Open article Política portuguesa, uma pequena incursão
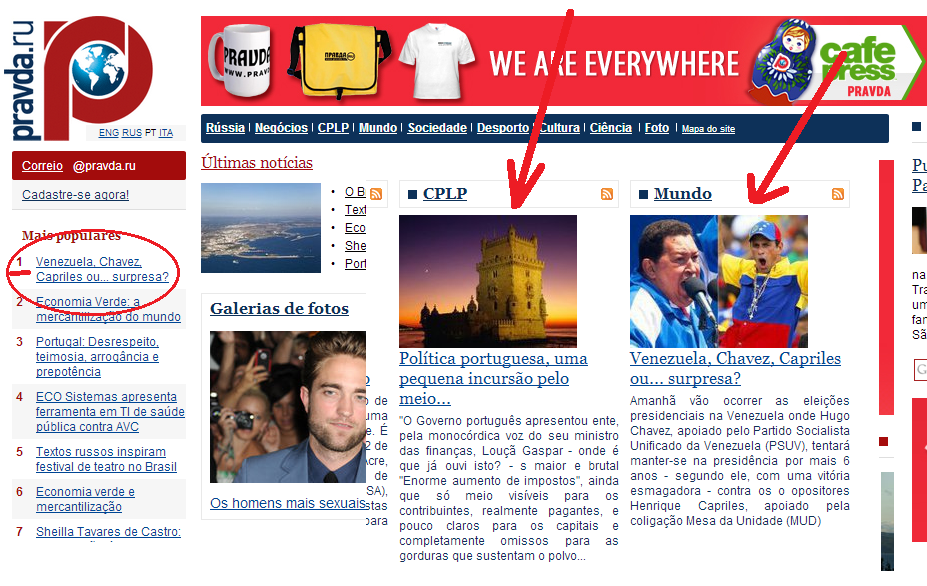The width and height of the screenshot is (927, 586). (493, 378)
